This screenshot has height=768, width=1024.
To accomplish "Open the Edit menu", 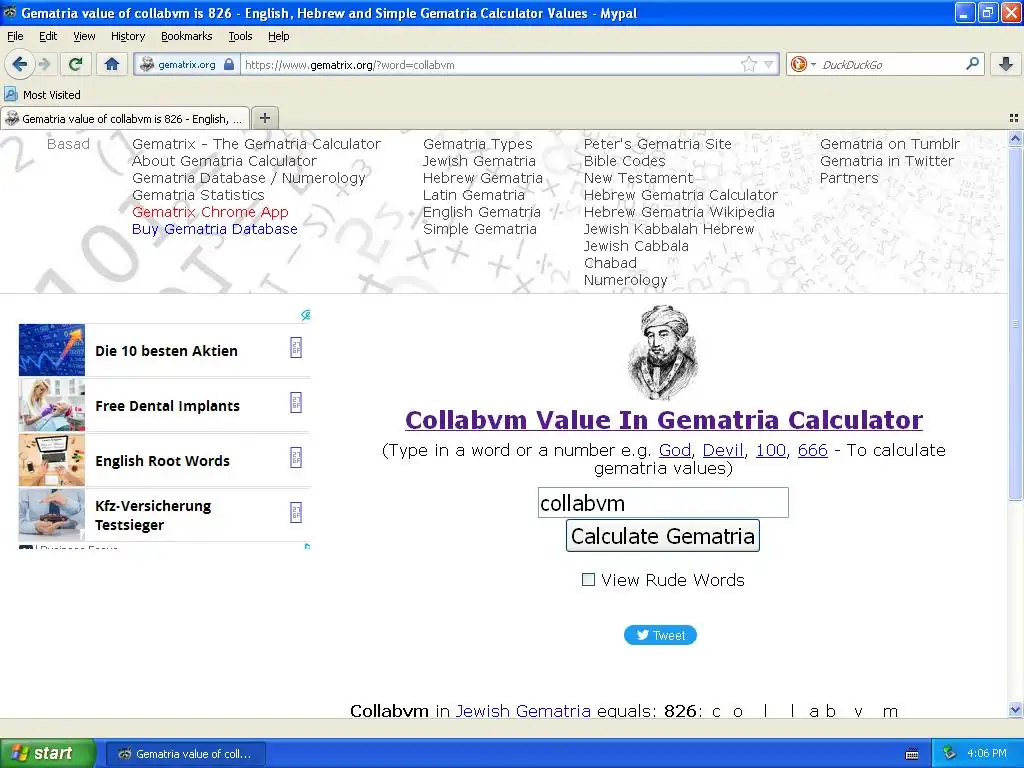I will (x=48, y=36).
